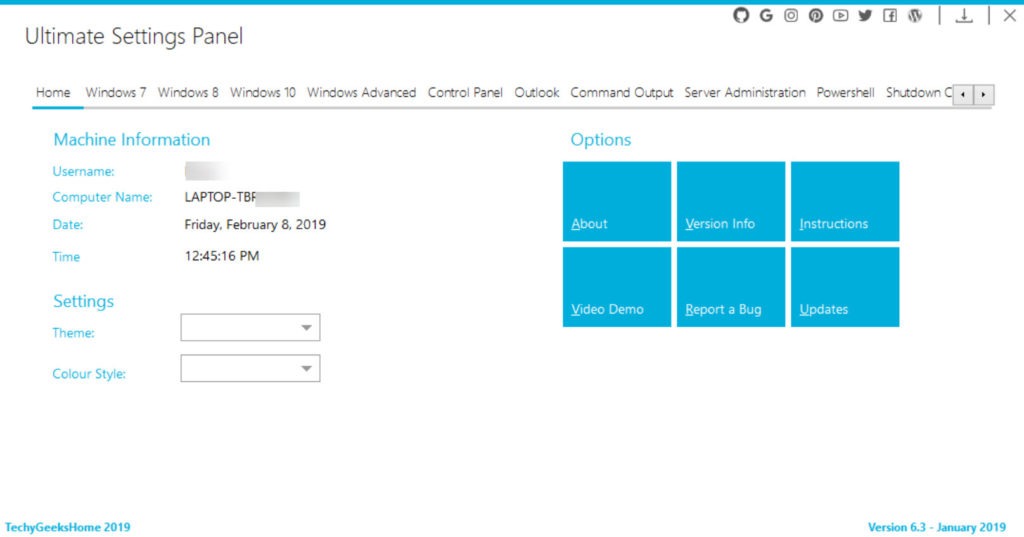Select the Home tab
The height and width of the screenshot is (537, 1024).
53,93
